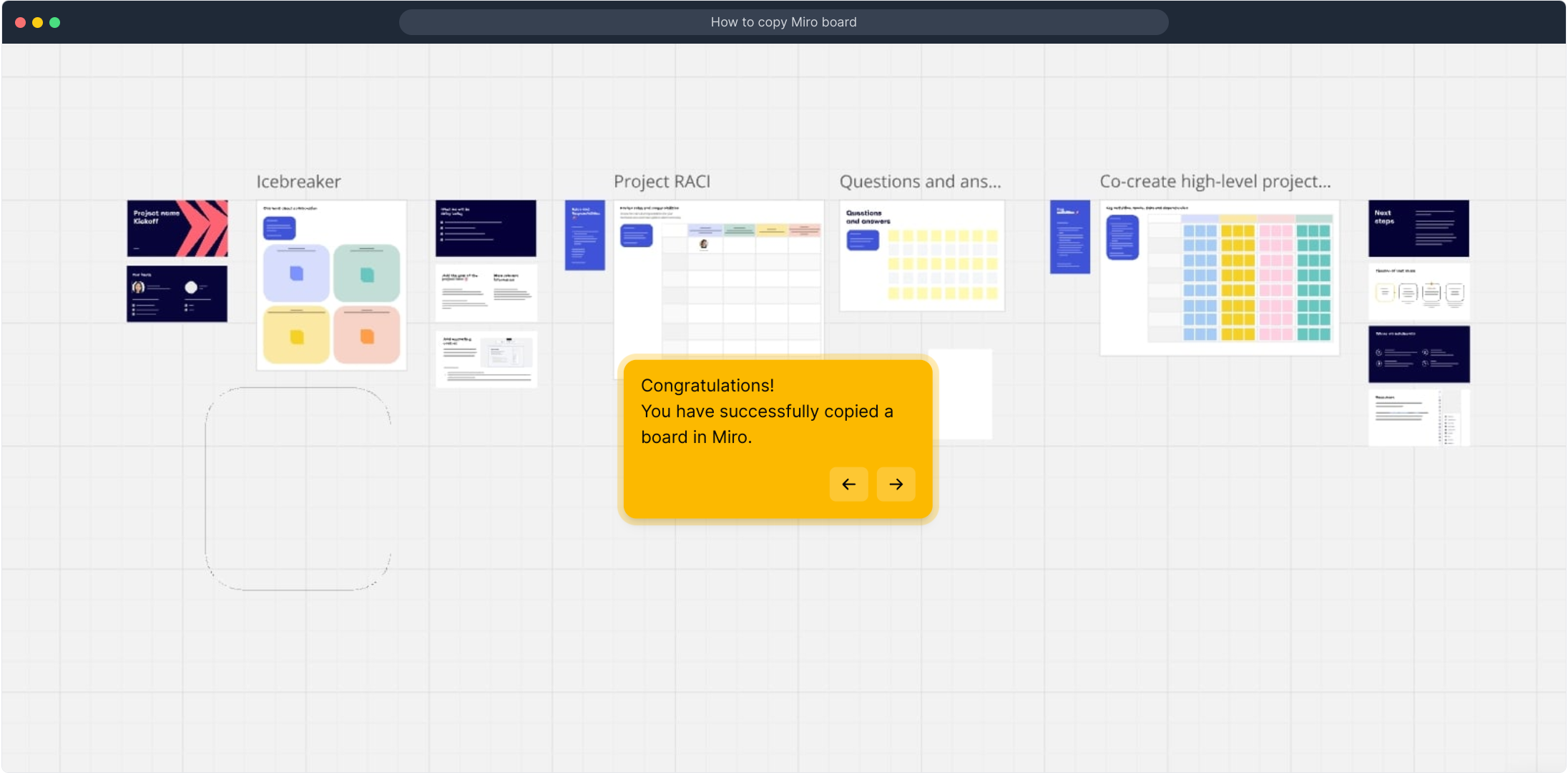Click the green macOS window button

pyautogui.click(x=55, y=22)
